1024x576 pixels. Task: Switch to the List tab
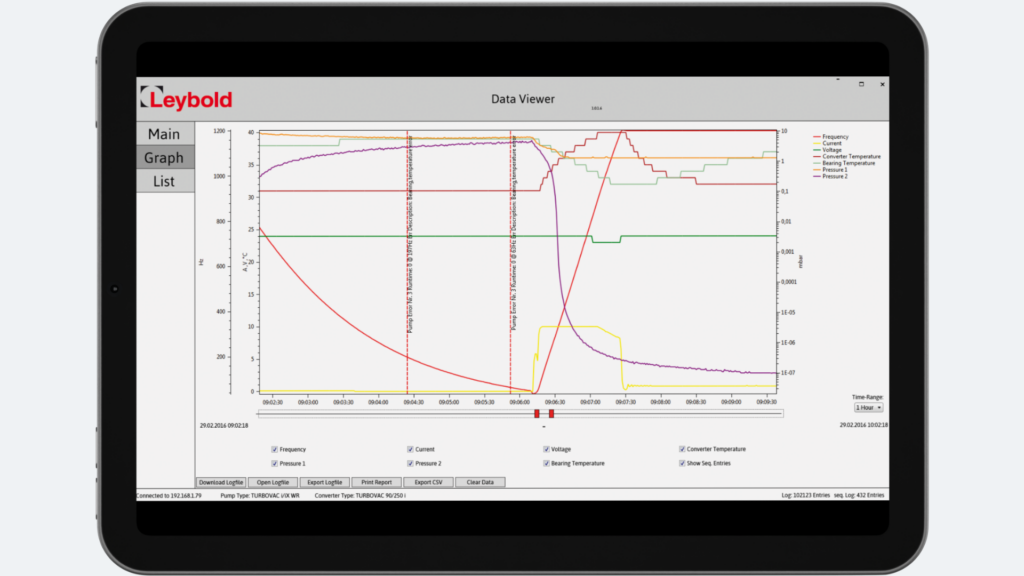(165, 182)
